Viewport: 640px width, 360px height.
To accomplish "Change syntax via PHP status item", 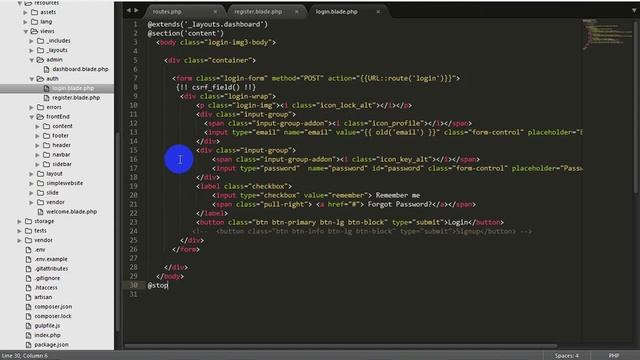I will point(613,356).
